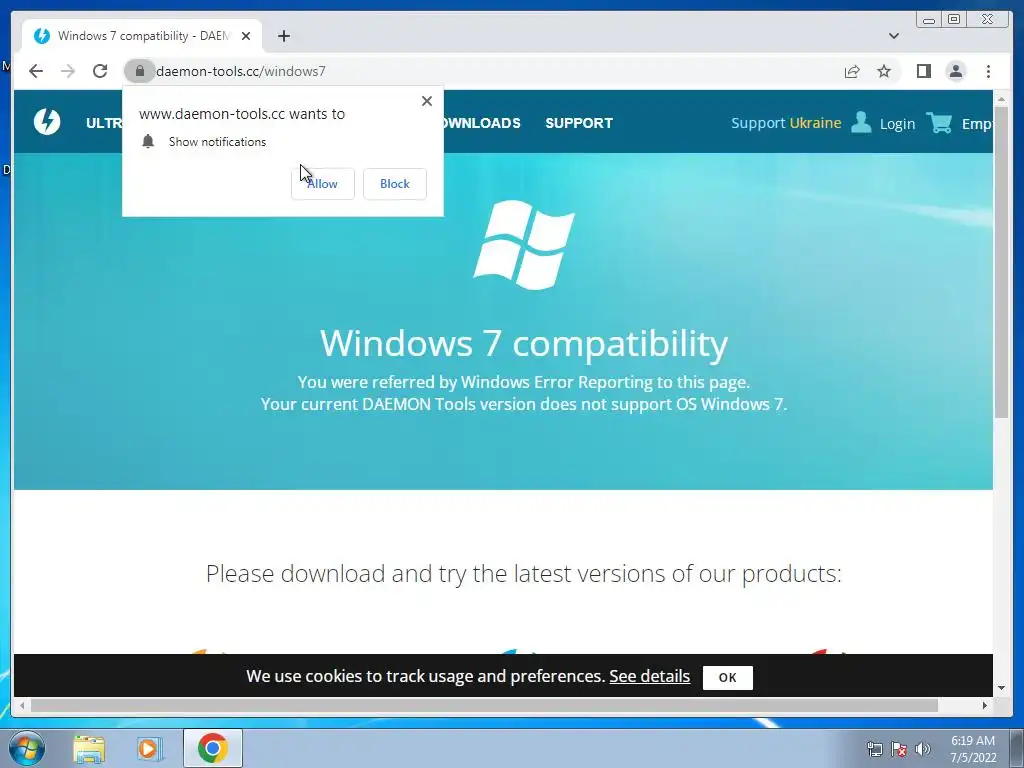
Task: Open the Chrome side panel icon
Action: [x=923, y=71]
